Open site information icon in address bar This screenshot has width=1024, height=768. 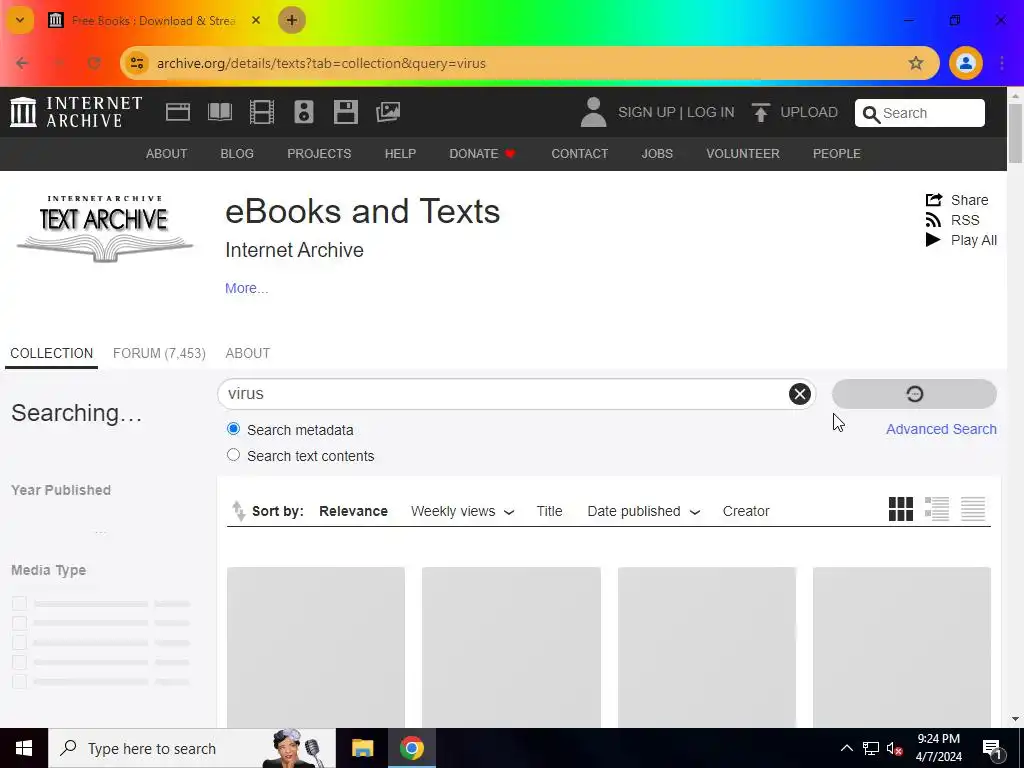(x=137, y=63)
